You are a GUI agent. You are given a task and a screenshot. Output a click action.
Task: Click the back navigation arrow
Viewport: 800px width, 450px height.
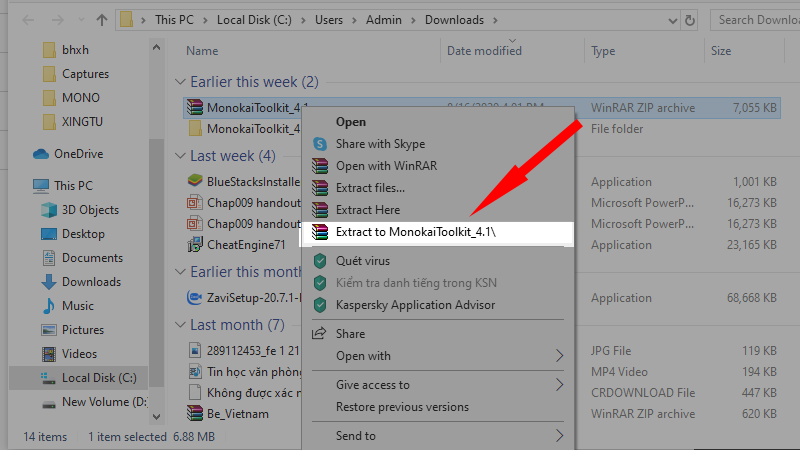(x=28, y=20)
